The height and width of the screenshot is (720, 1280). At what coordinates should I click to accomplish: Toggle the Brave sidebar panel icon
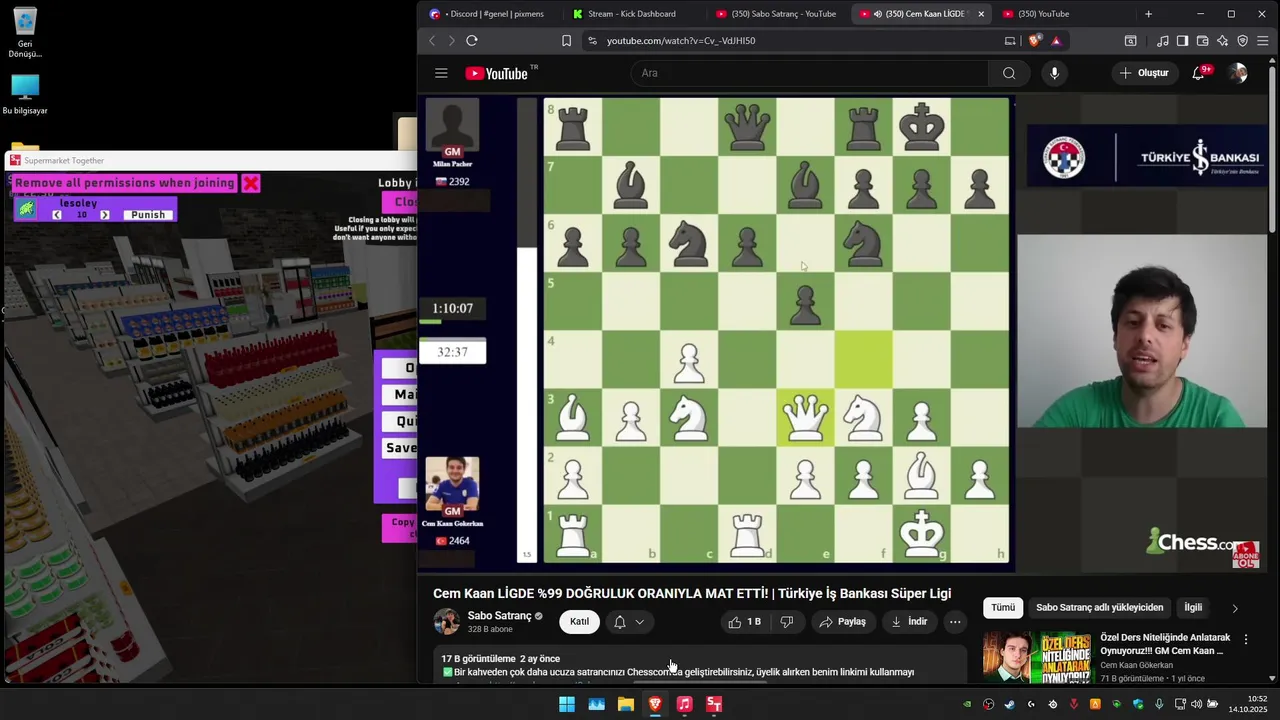point(1182,41)
